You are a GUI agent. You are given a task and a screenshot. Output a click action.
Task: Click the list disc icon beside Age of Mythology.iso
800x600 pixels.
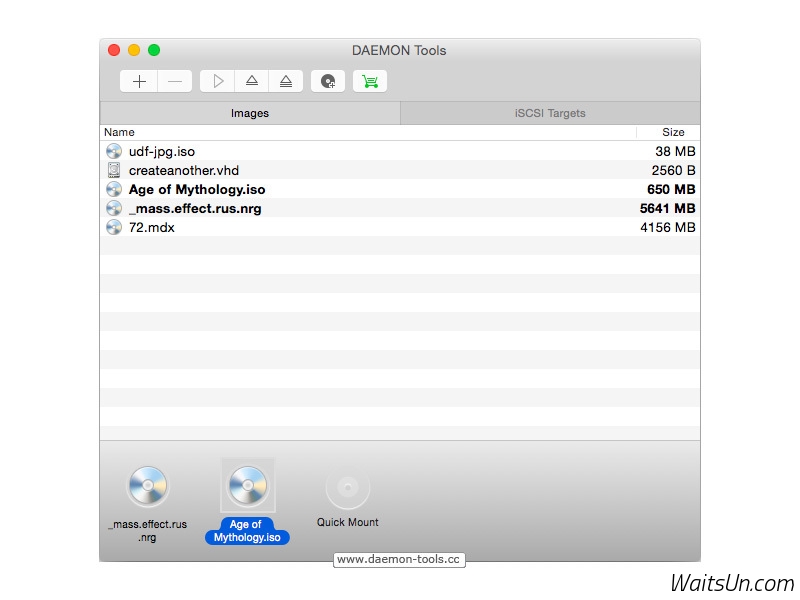[114, 189]
